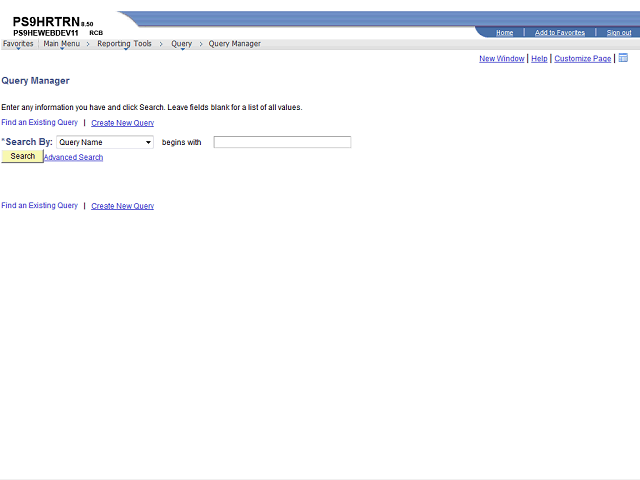Select Find an Existing Query tab above Search By
The height and width of the screenshot is (480, 640).
click(39, 122)
